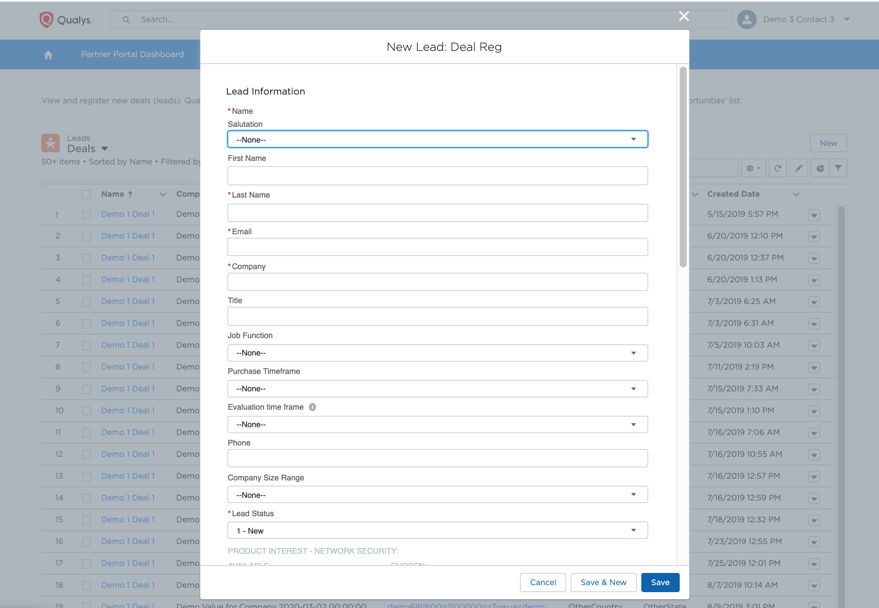Viewport: 879px width, 608px height.
Task: Open the Name column menu chevron
Action: click(163, 194)
